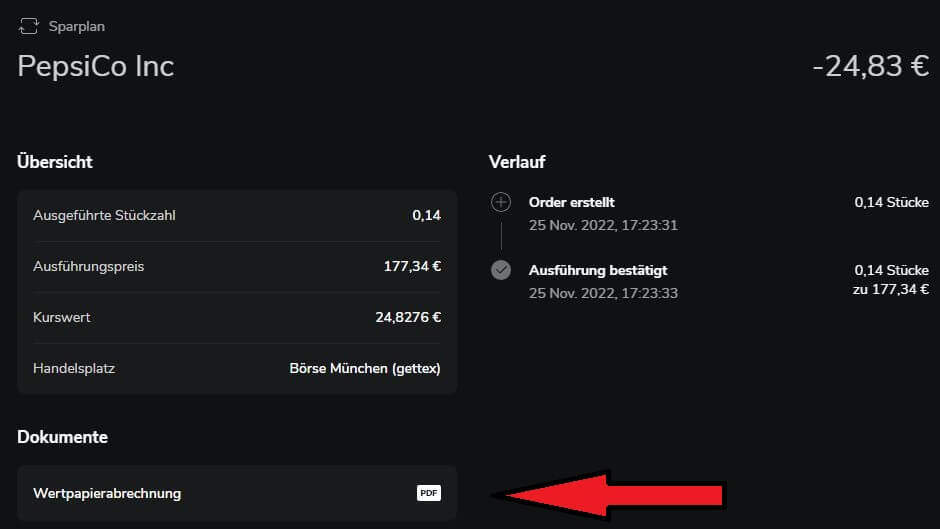Click the Verlauf section heading
This screenshot has width=940, height=529.
click(x=517, y=161)
